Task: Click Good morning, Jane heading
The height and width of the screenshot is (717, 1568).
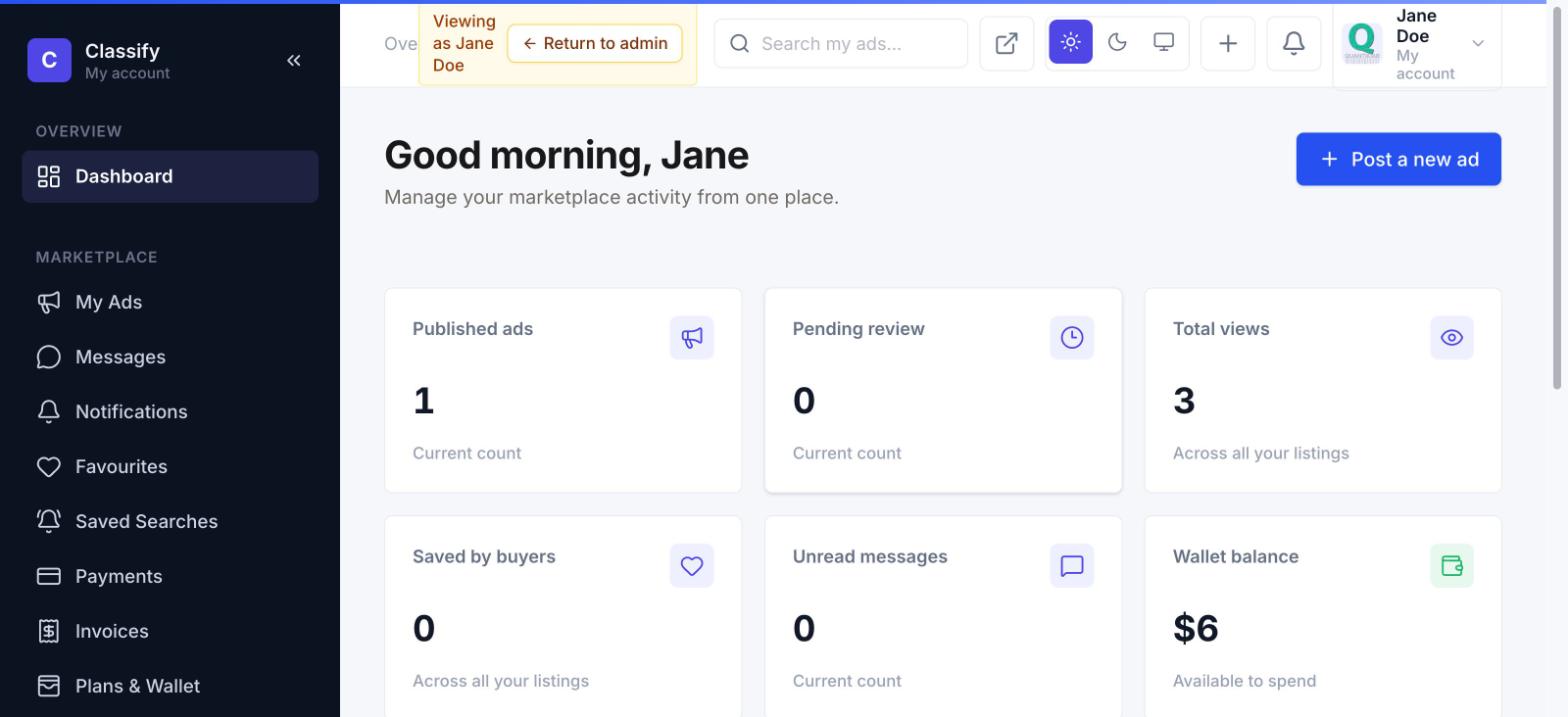Action: (x=566, y=155)
